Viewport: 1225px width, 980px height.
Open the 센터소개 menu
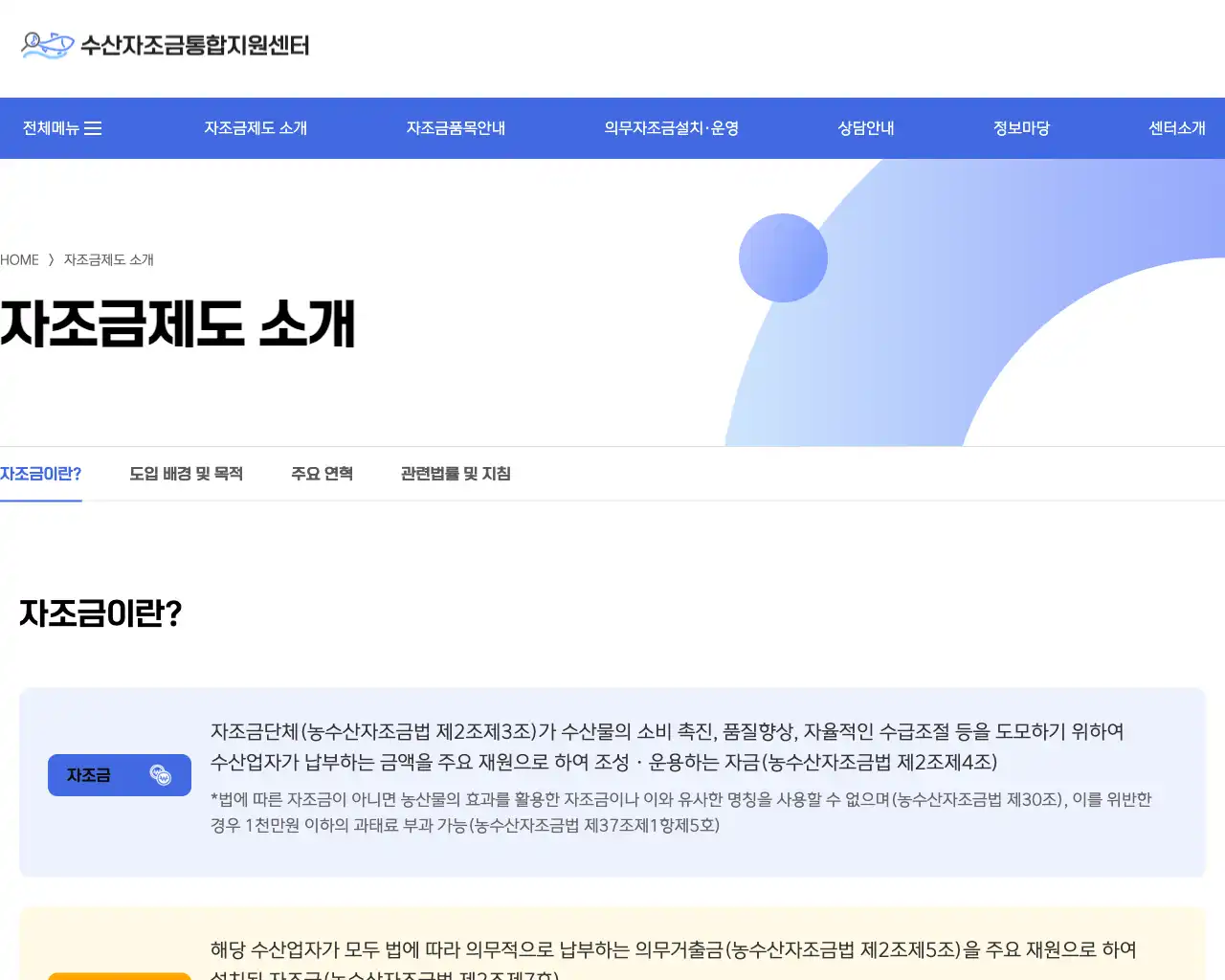(1176, 127)
